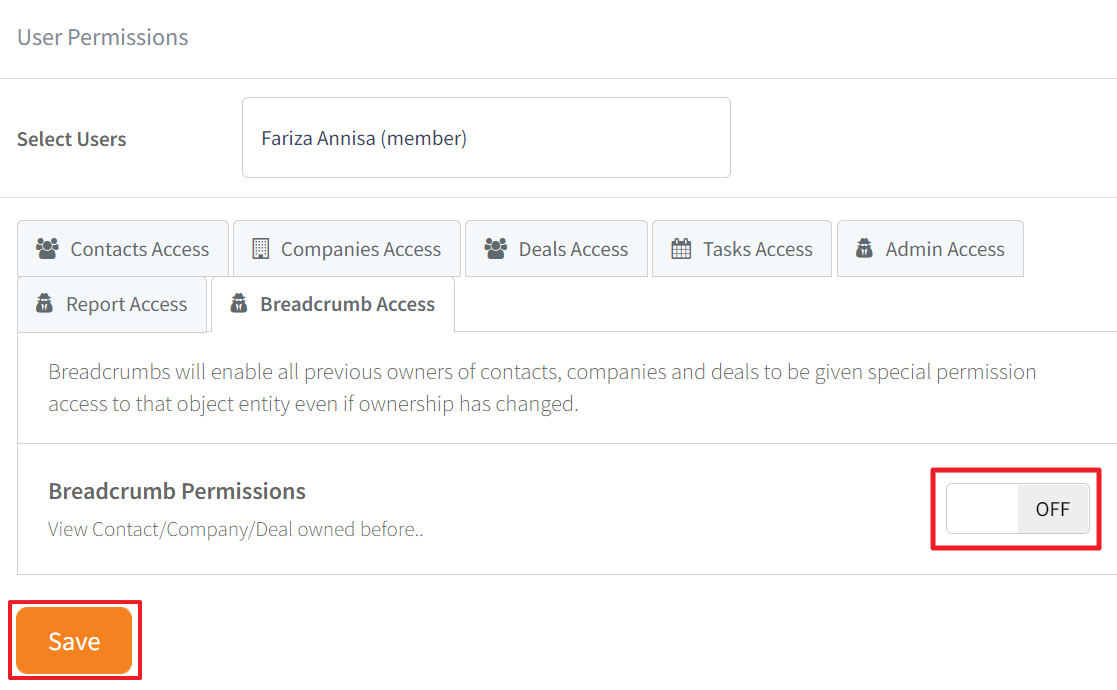The height and width of the screenshot is (690, 1117).
Task: Click the agent icon in Admin Access tab
Action: pyautogui.click(x=864, y=249)
